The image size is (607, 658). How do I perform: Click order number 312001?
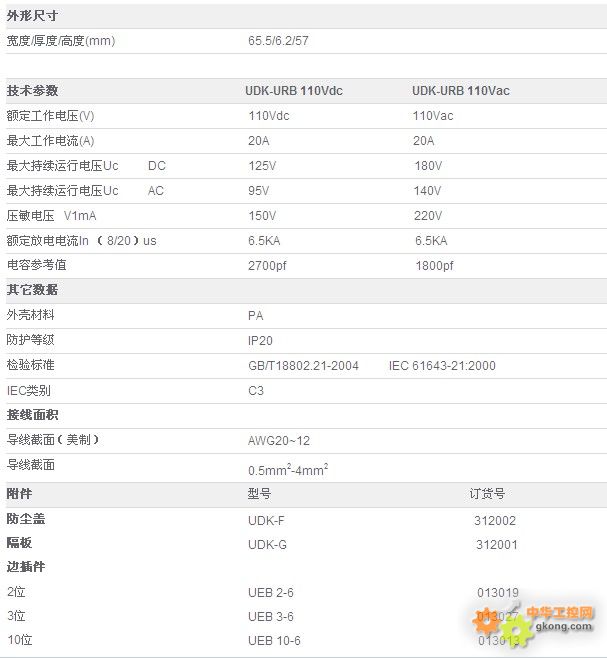pos(496,544)
